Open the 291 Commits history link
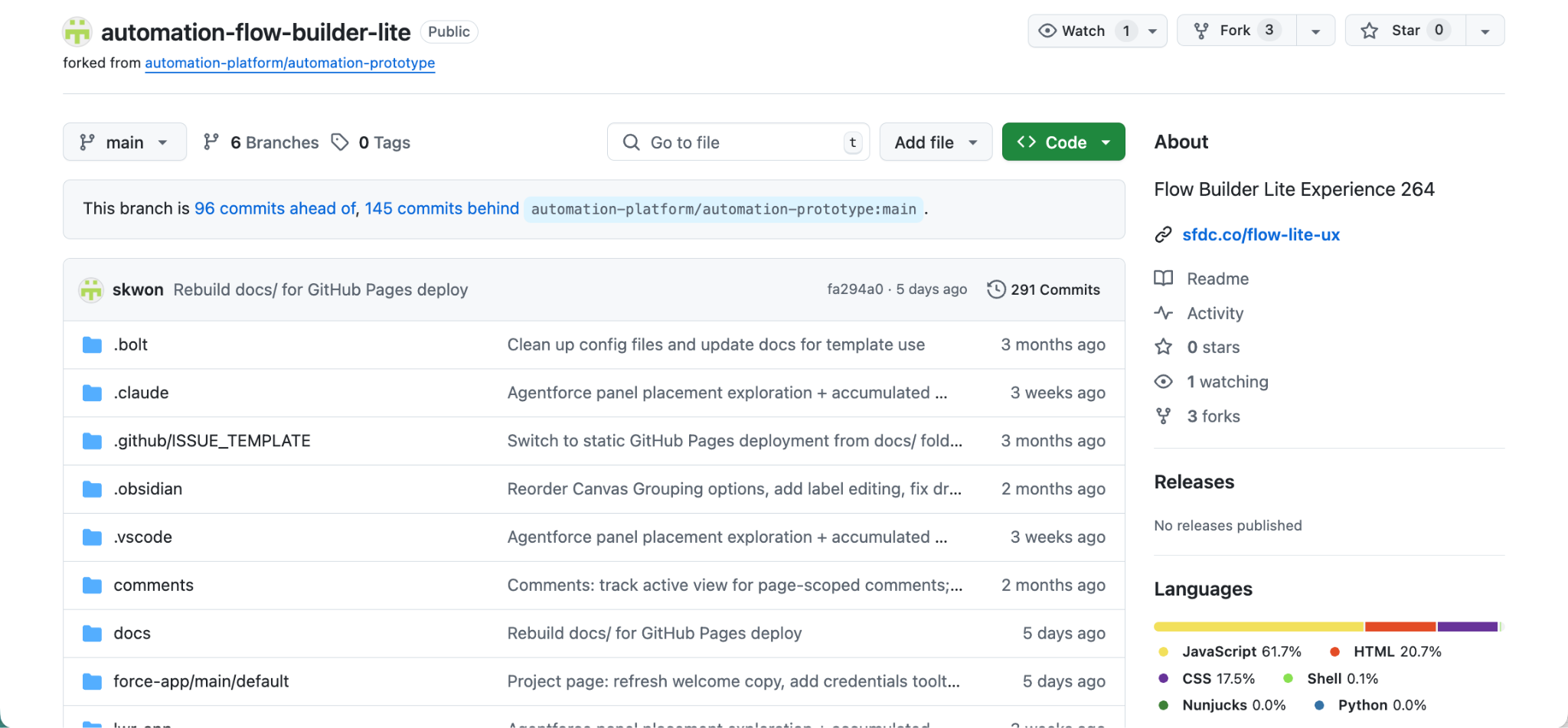This screenshot has height=728, width=1568. click(x=1044, y=289)
